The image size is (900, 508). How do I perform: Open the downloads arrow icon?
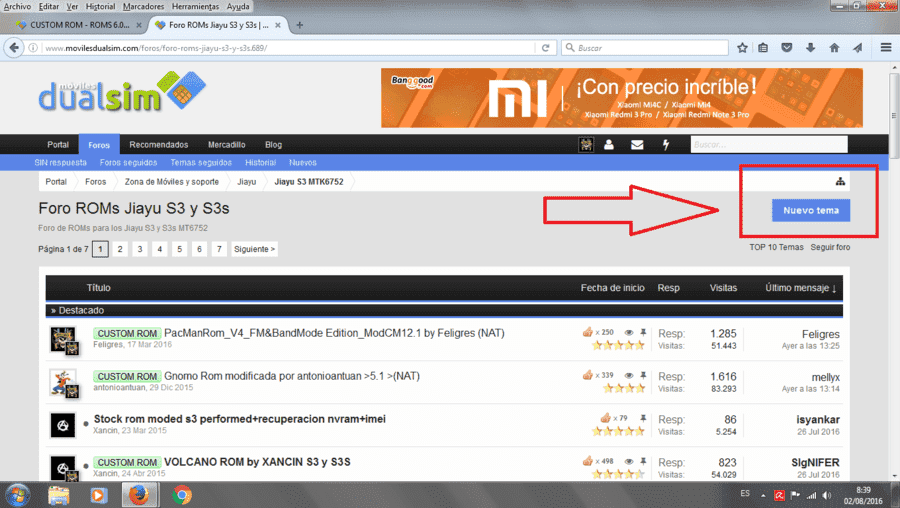(x=810, y=48)
